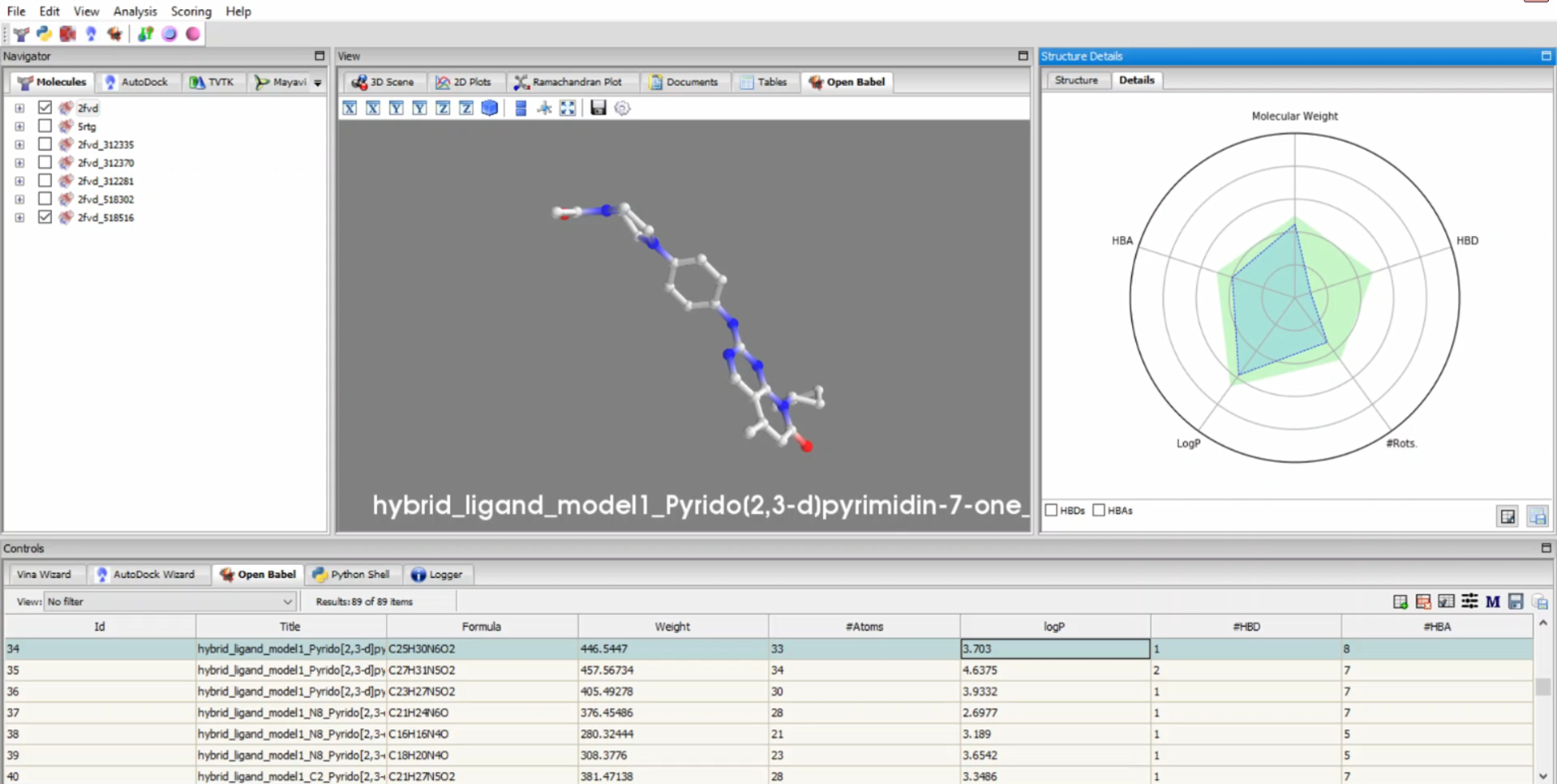Click the full screen scene icon

click(568, 108)
